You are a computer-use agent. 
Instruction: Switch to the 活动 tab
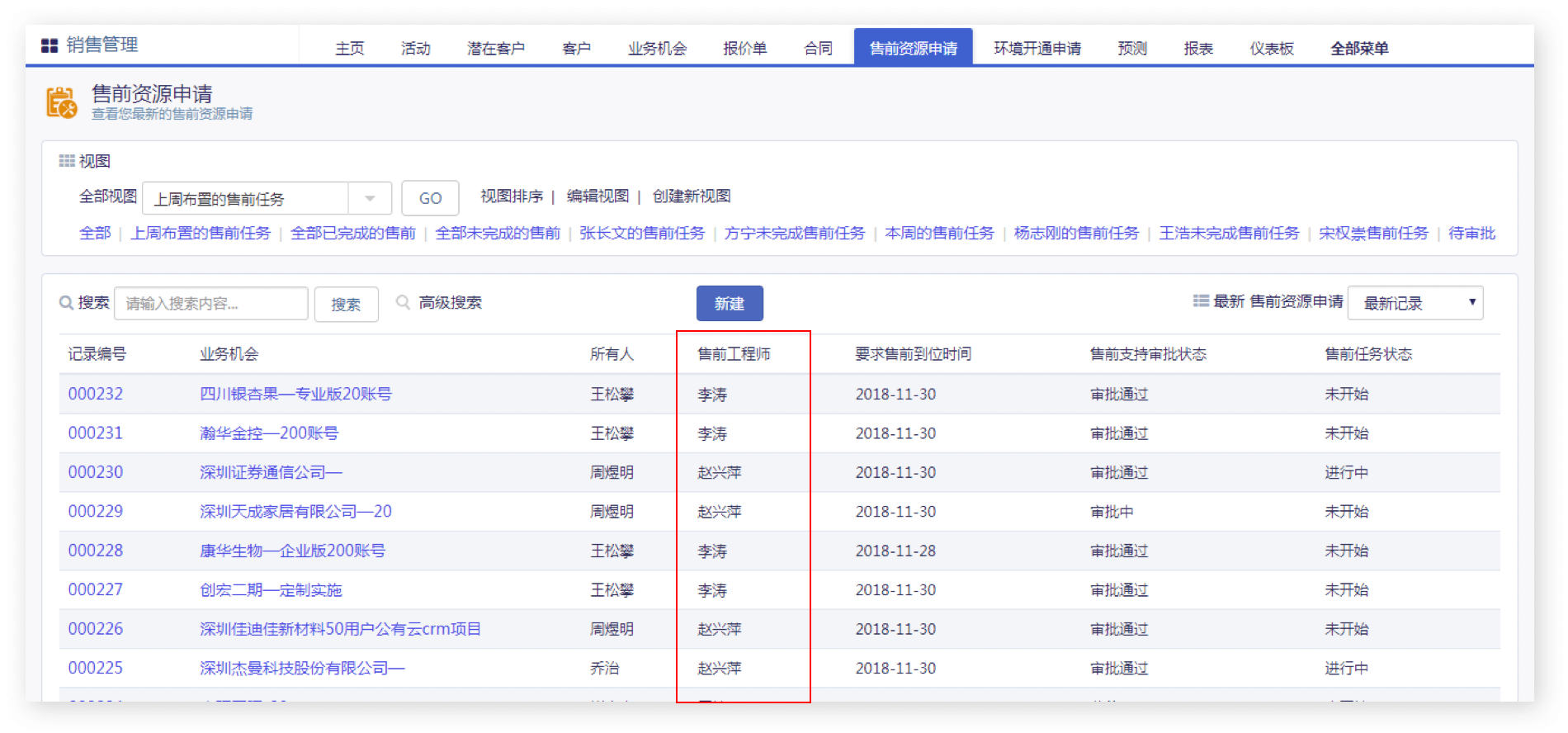[x=416, y=49]
